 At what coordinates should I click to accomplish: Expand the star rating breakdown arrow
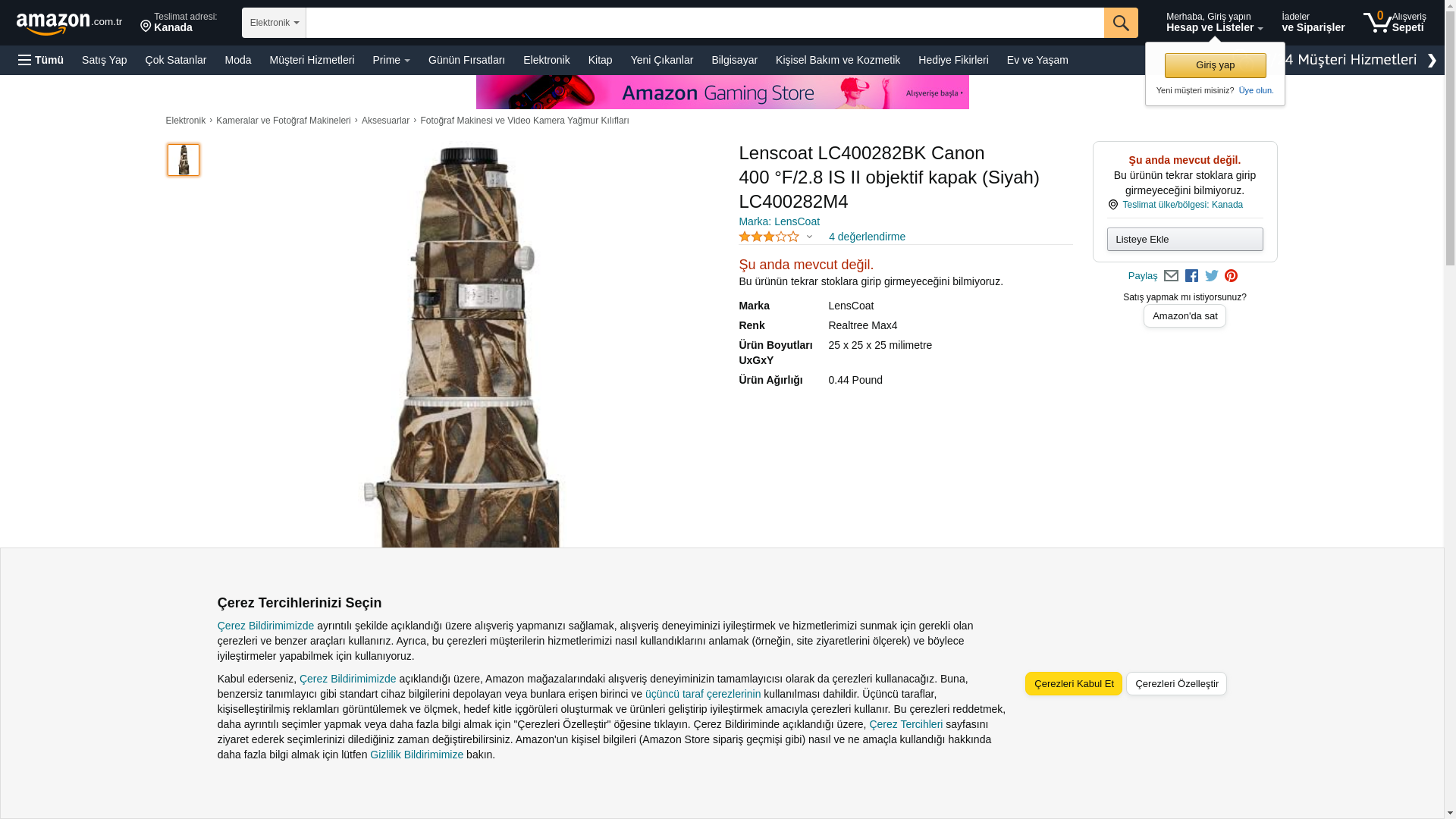point(809,237)
